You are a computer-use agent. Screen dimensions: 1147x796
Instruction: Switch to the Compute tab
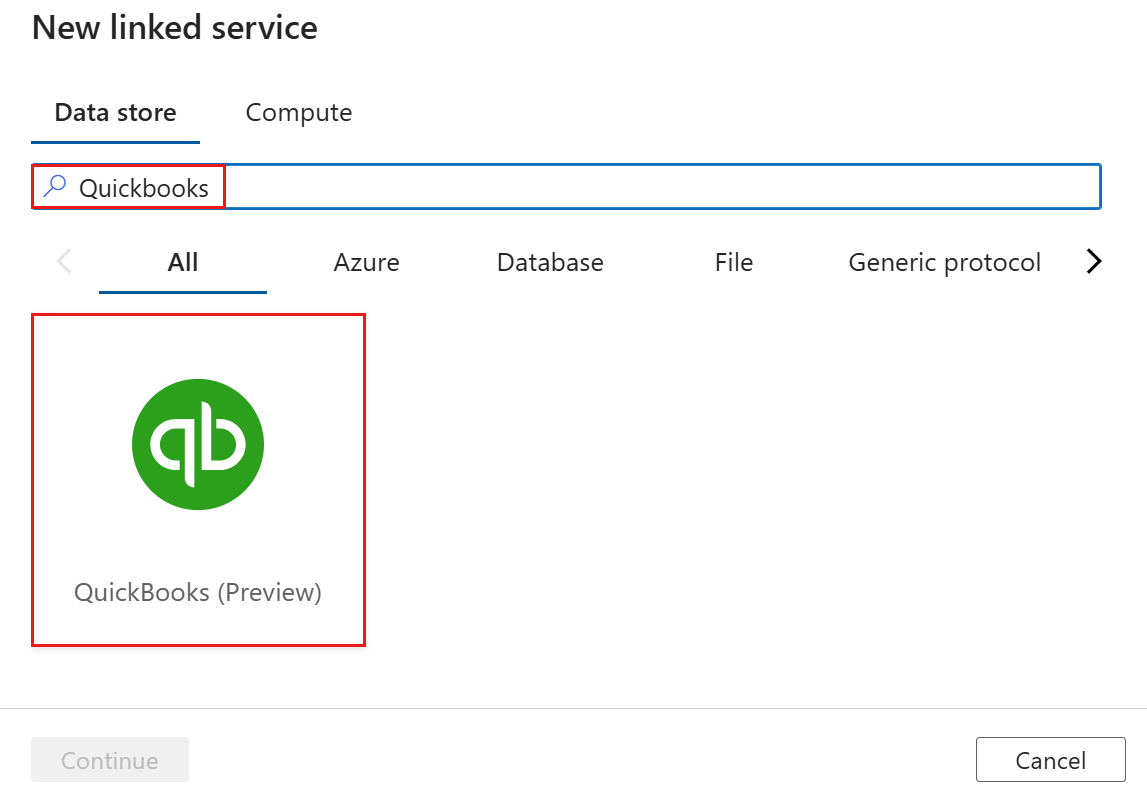tap(298, 113)
